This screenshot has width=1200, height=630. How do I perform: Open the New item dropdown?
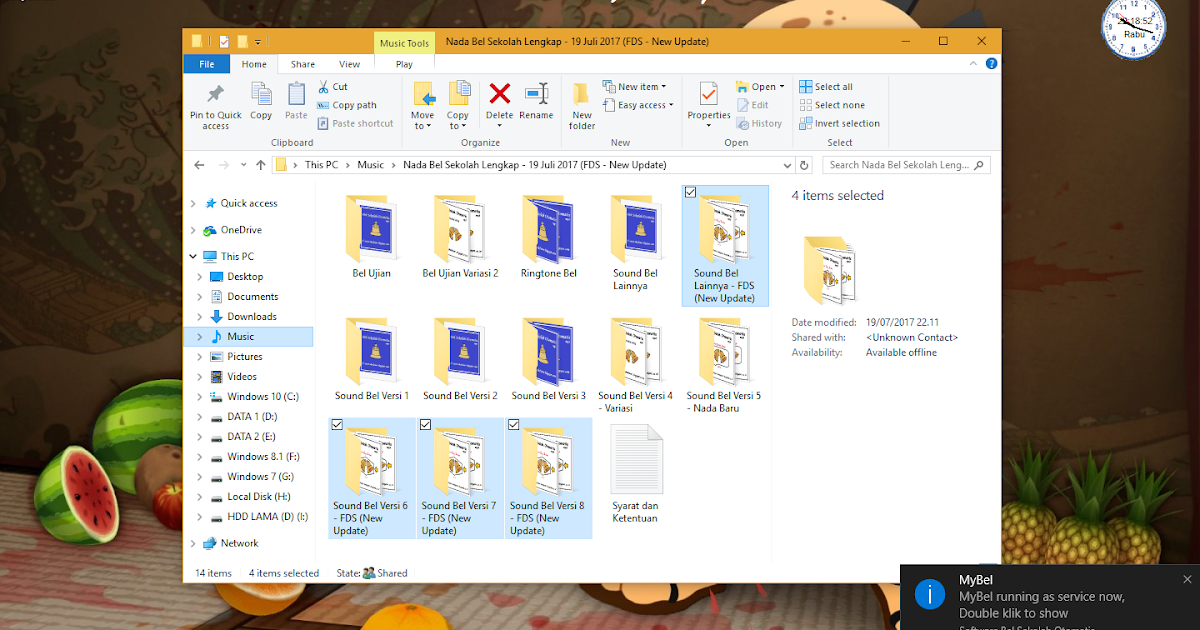point(634,87)
